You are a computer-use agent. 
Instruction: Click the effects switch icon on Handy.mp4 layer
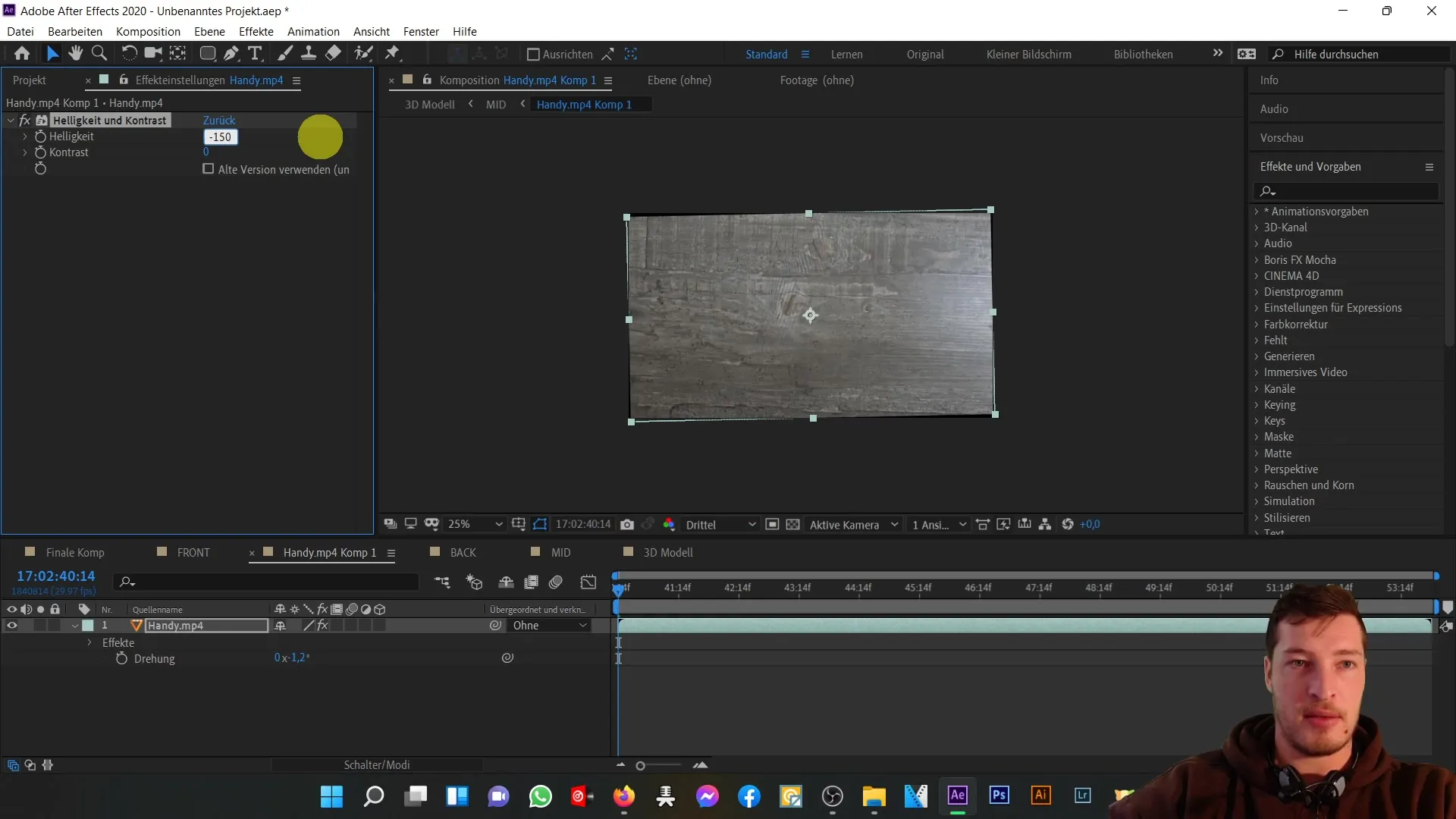[x=323, y=625]
